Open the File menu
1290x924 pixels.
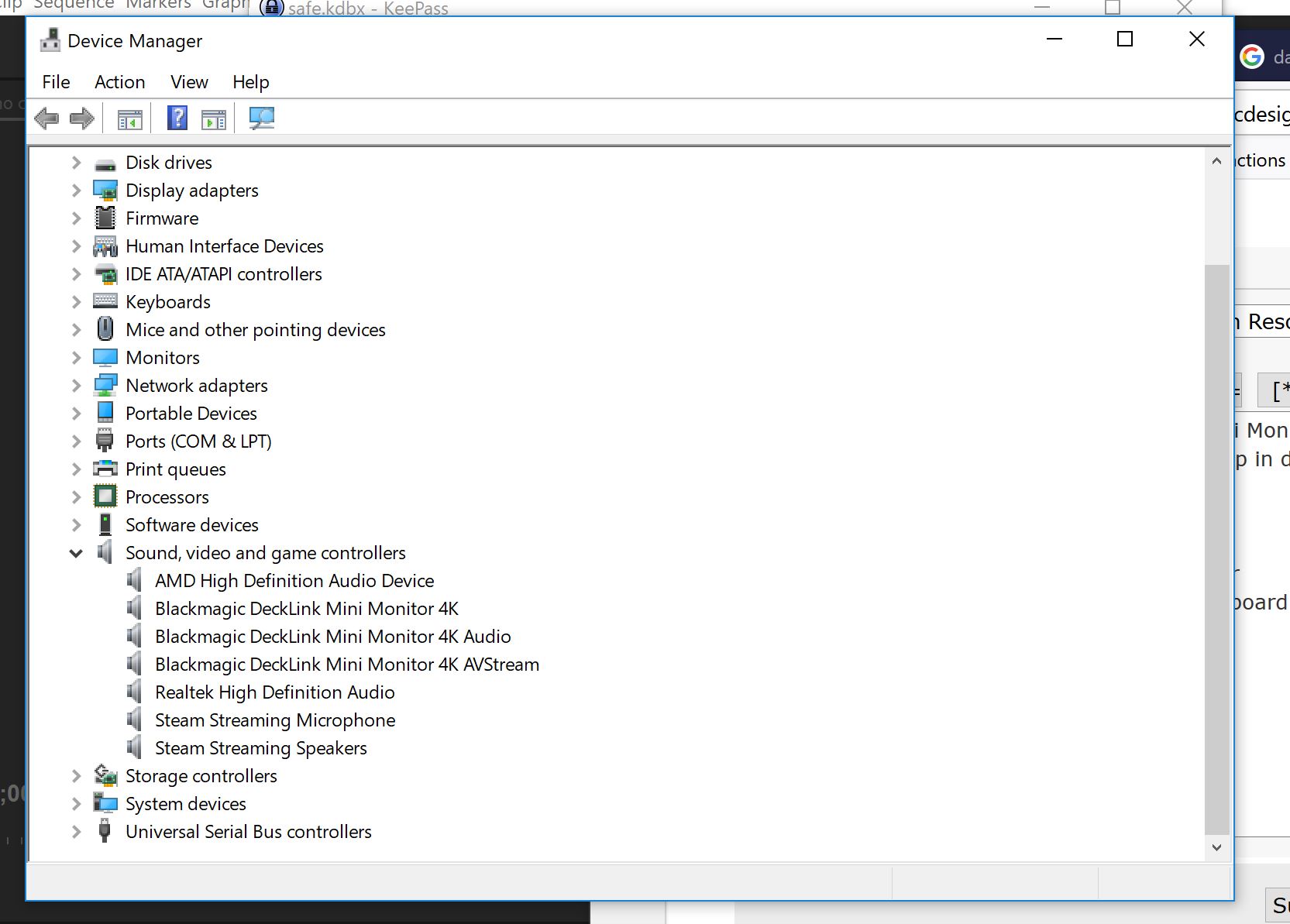pyautogui.click(x=56, y=82)
